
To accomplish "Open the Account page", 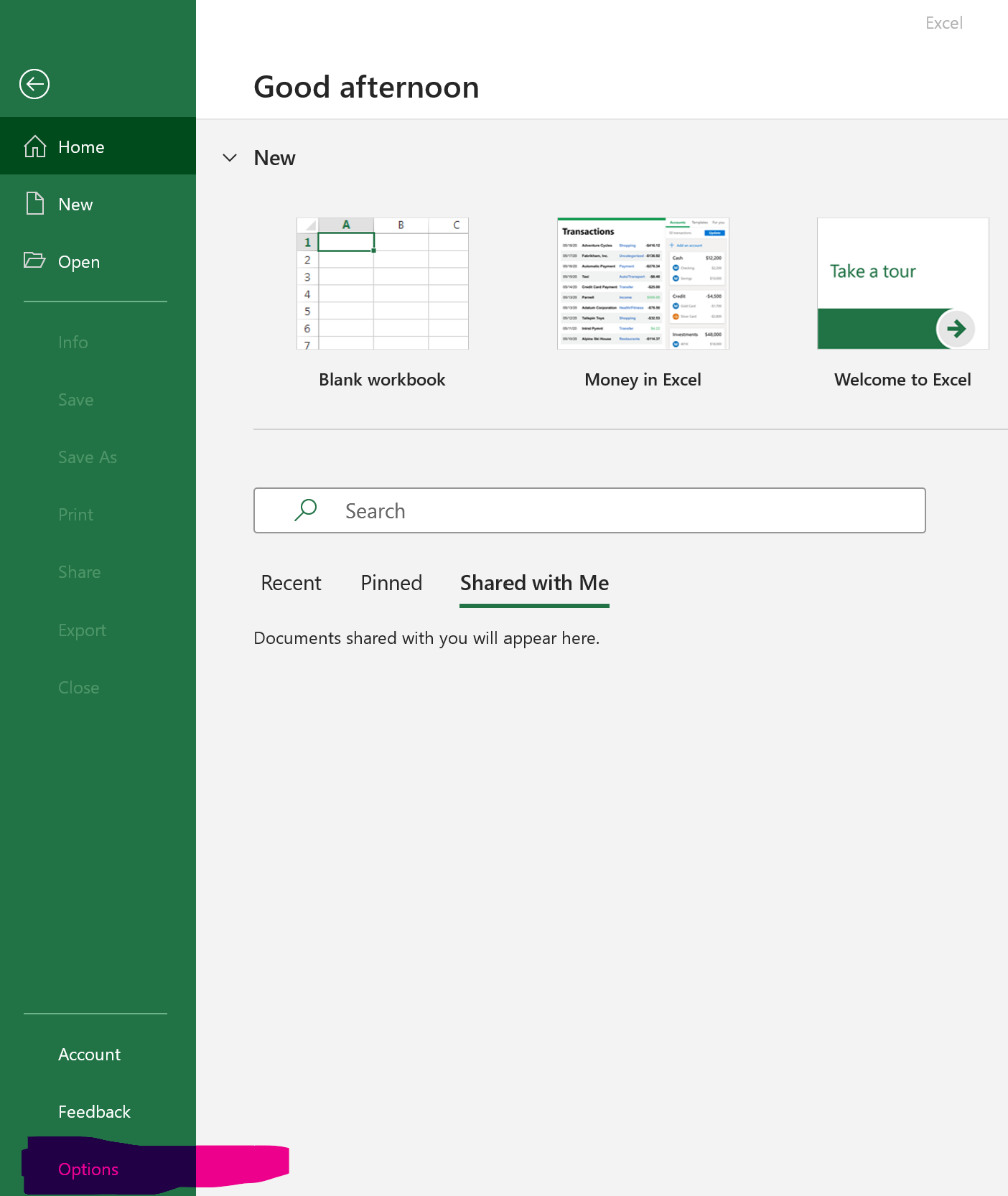I will point(90,1055).
